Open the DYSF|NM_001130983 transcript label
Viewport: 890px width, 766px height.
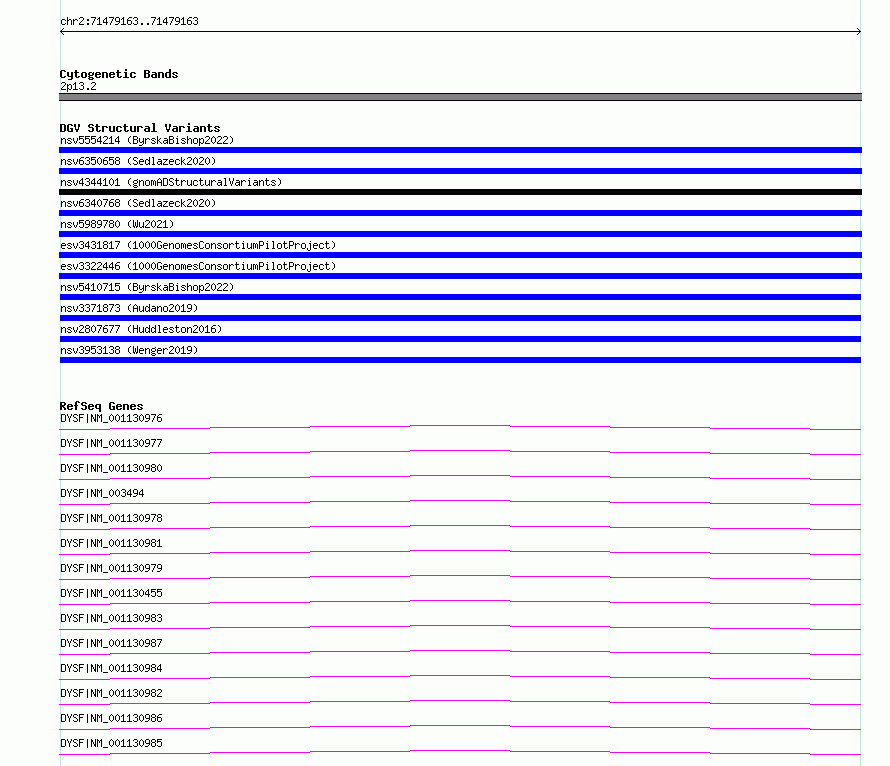(111, 618)
